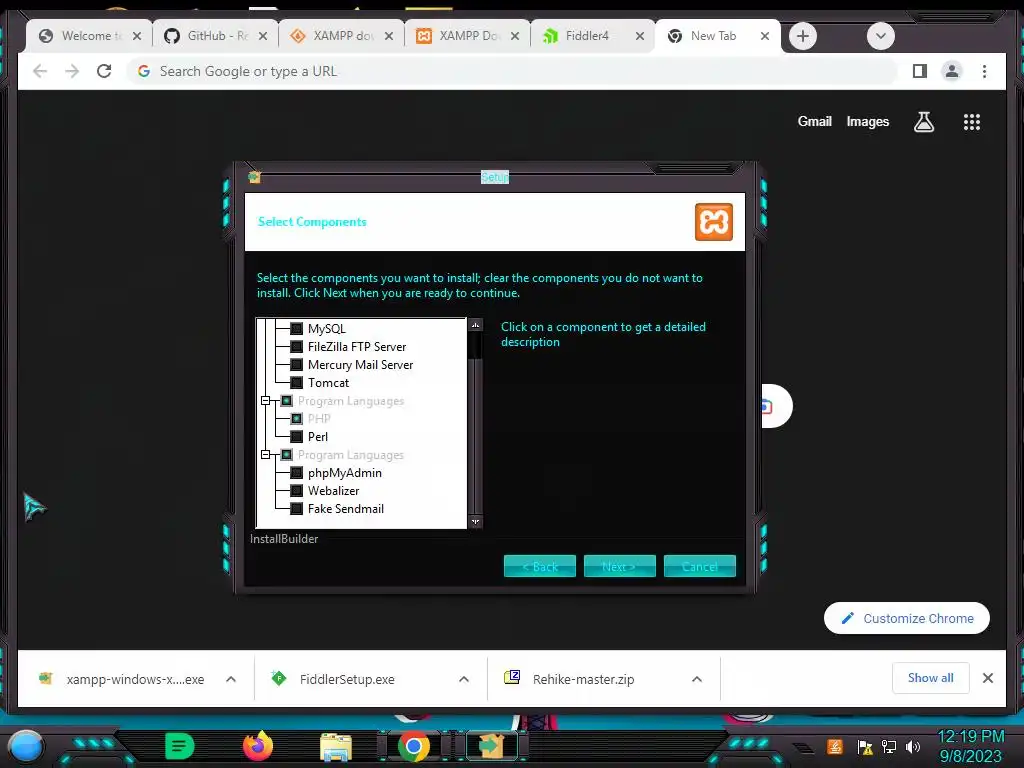Screen dimensions: 1024x768
Task: Toggle the Perl component checkbox
Action: click(296, 436)
